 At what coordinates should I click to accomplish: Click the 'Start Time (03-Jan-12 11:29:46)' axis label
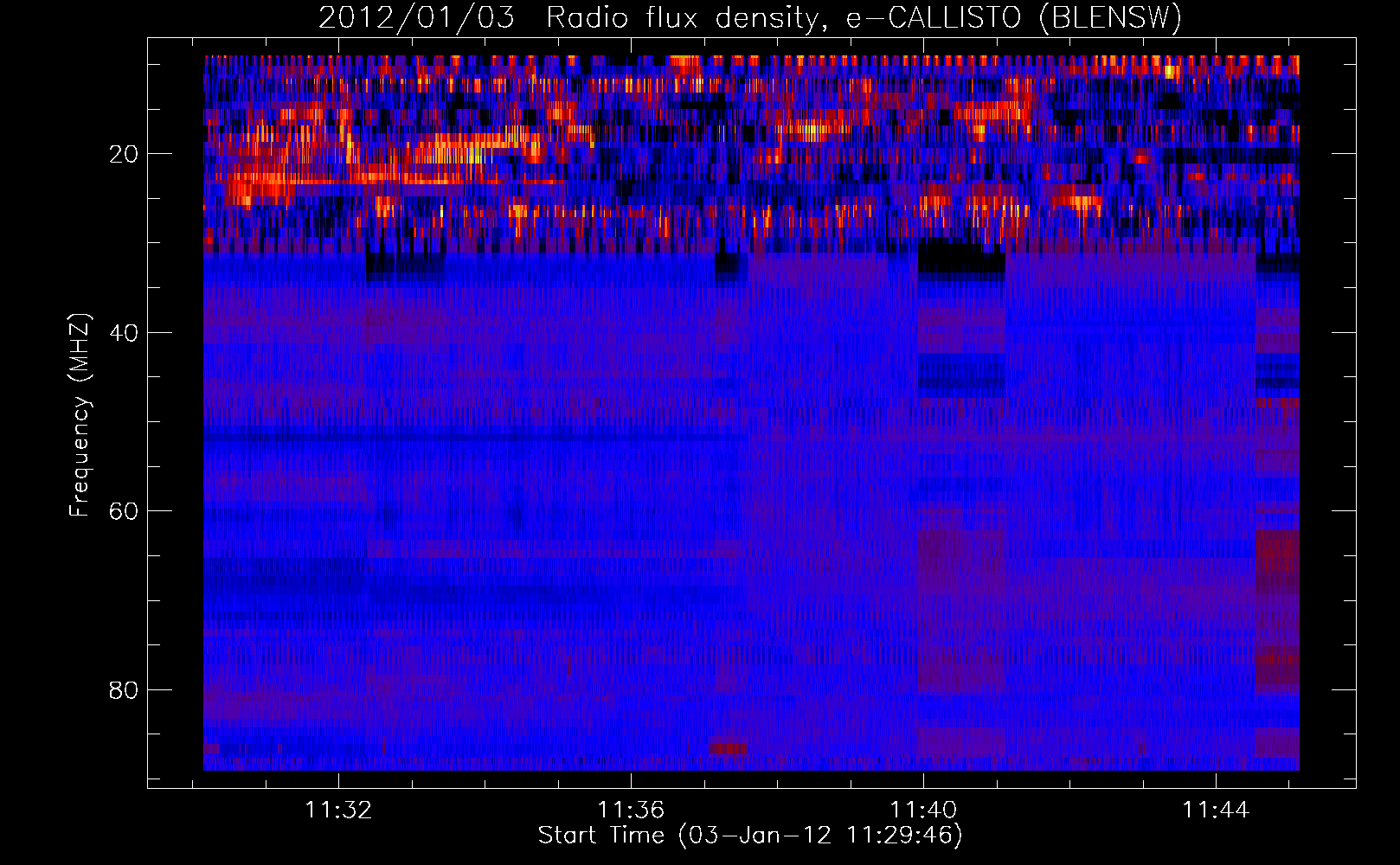(750, 836)
